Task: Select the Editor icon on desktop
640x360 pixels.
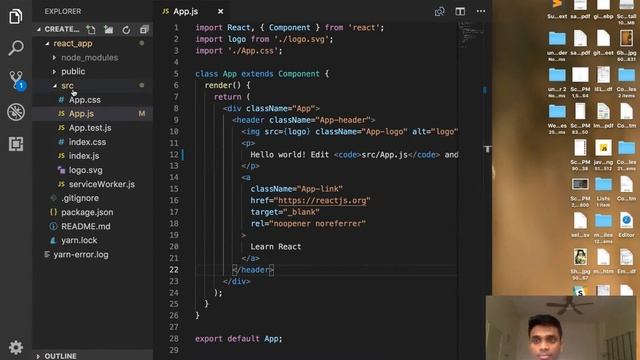Action: click(626, 225)
